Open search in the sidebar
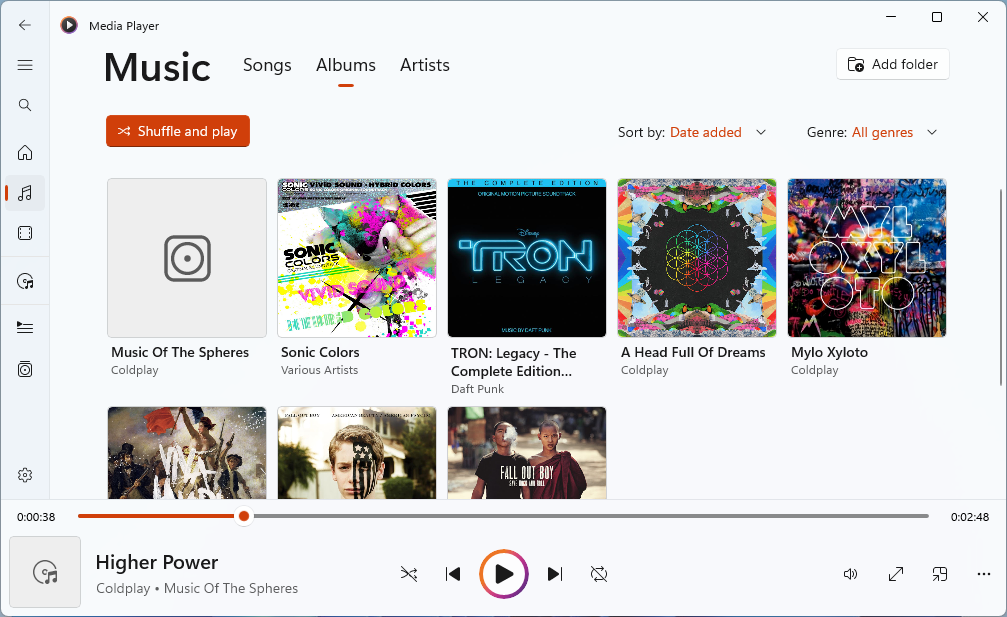Screen dimensions: 1007x617 (x=24, y=105)
